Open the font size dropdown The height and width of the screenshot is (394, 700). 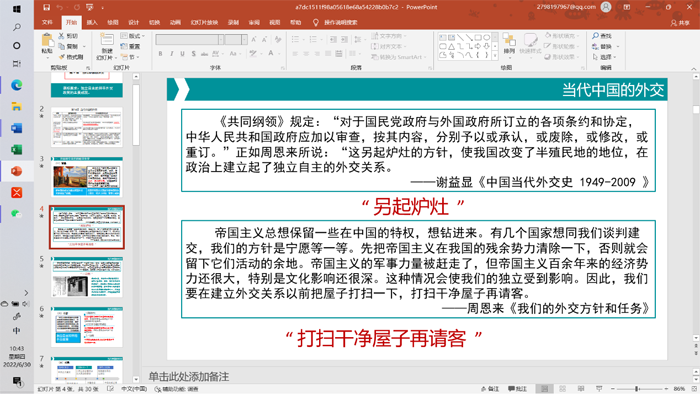(244, 40)
